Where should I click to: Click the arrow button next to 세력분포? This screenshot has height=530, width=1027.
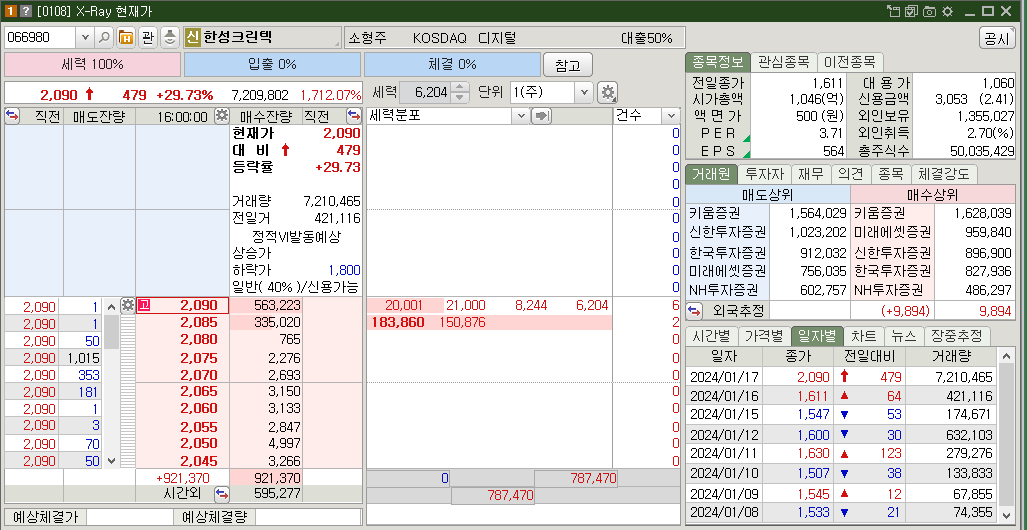coord(542,117)
